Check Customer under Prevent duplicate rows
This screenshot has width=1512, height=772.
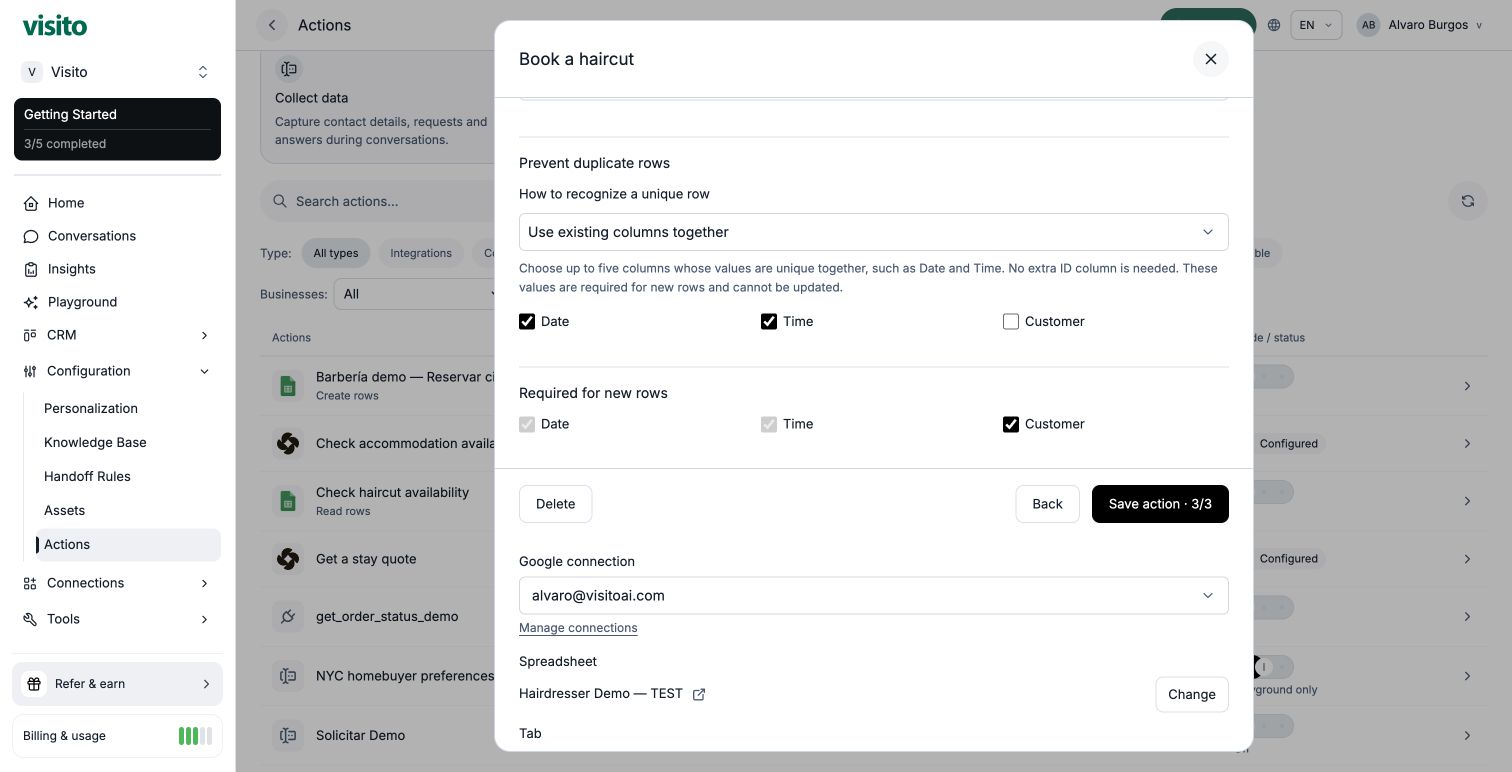pos(1011,321)
